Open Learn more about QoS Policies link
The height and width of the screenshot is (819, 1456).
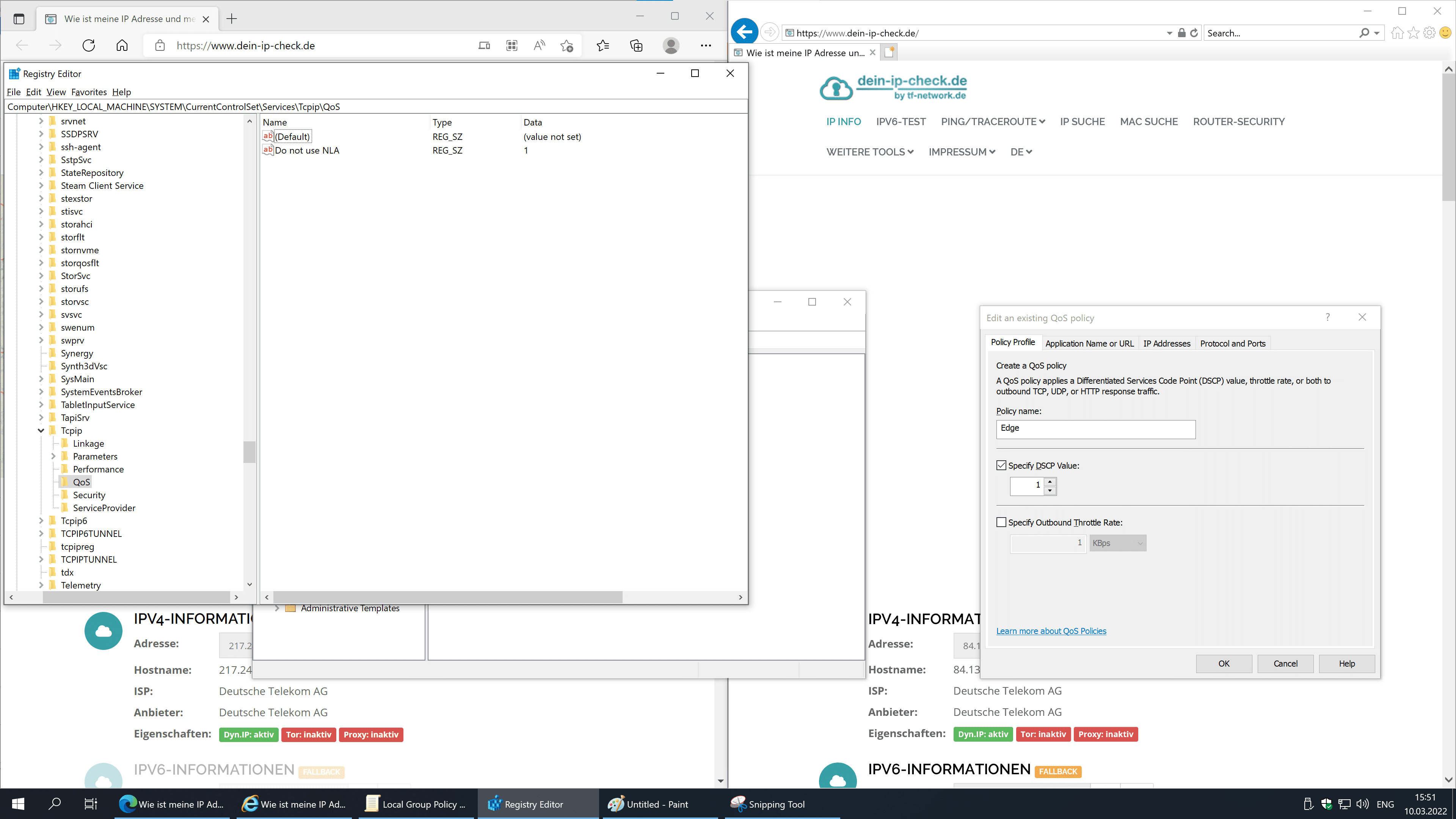[1051, 631]
